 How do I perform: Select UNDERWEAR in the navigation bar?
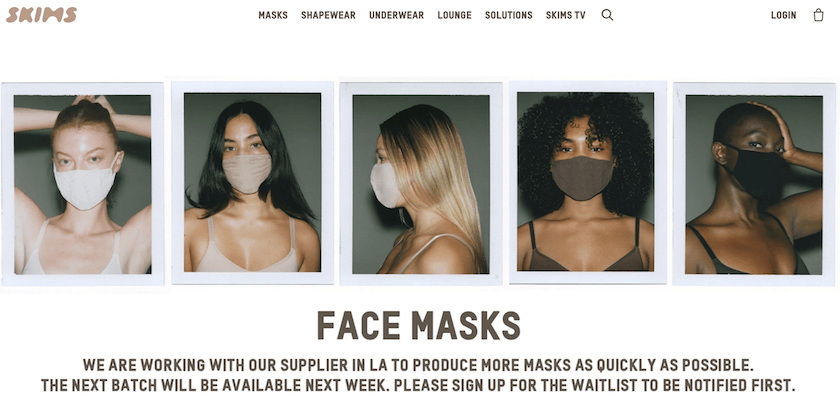[x=396, y=16]
